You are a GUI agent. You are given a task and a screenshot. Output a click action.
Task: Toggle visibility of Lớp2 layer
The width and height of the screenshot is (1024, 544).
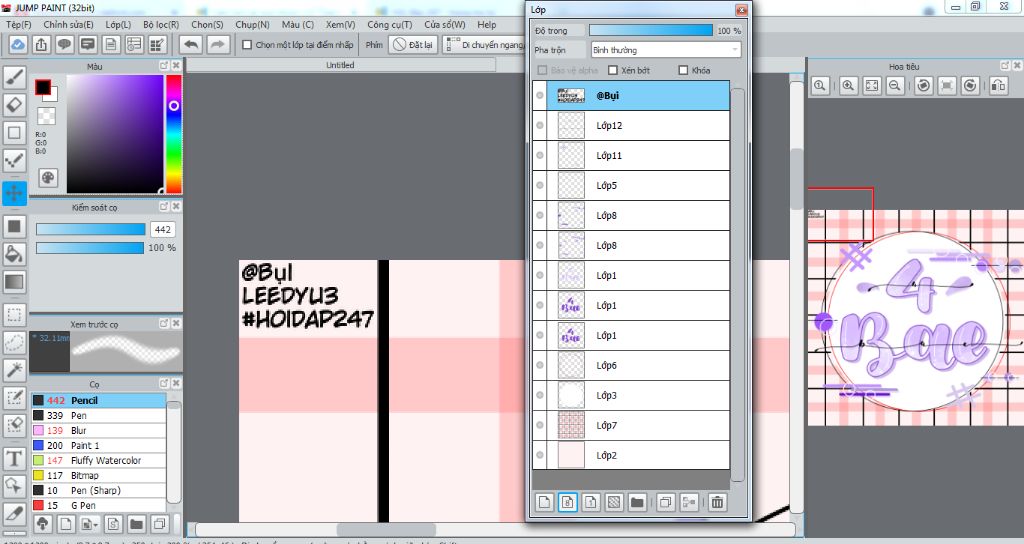540,455
